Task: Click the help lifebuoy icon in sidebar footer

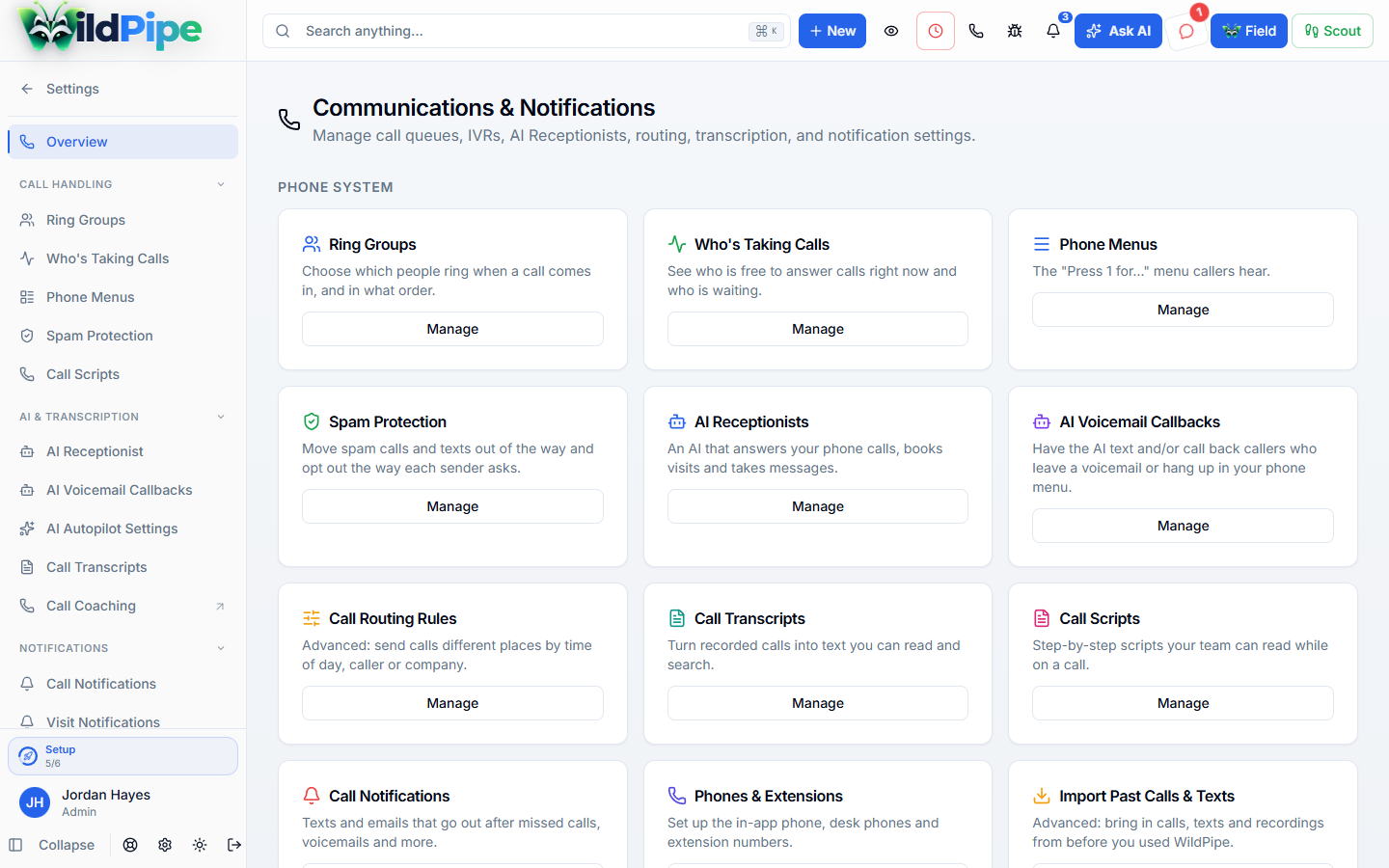Action: click(x=130, y=845)
